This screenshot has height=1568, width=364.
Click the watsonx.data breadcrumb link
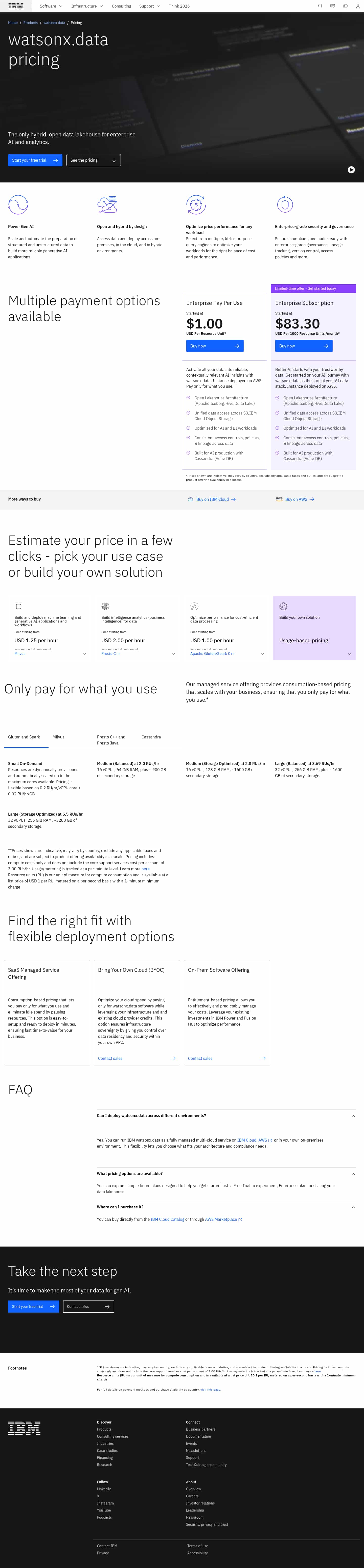(54, 23)
